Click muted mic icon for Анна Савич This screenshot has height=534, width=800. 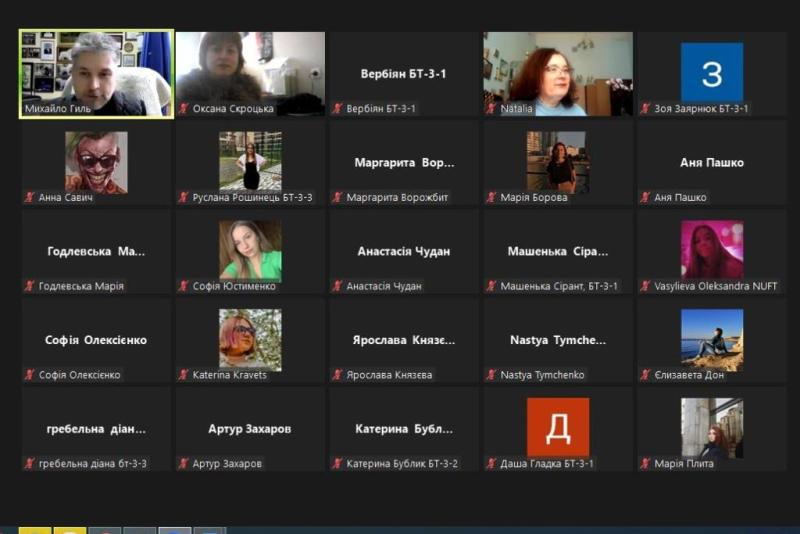(x=29, y=198)
